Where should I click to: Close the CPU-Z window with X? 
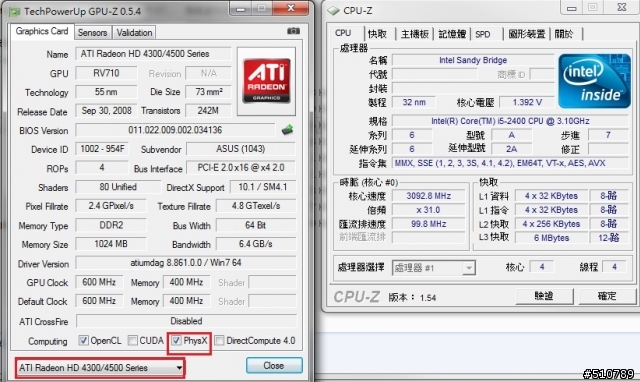622,7
